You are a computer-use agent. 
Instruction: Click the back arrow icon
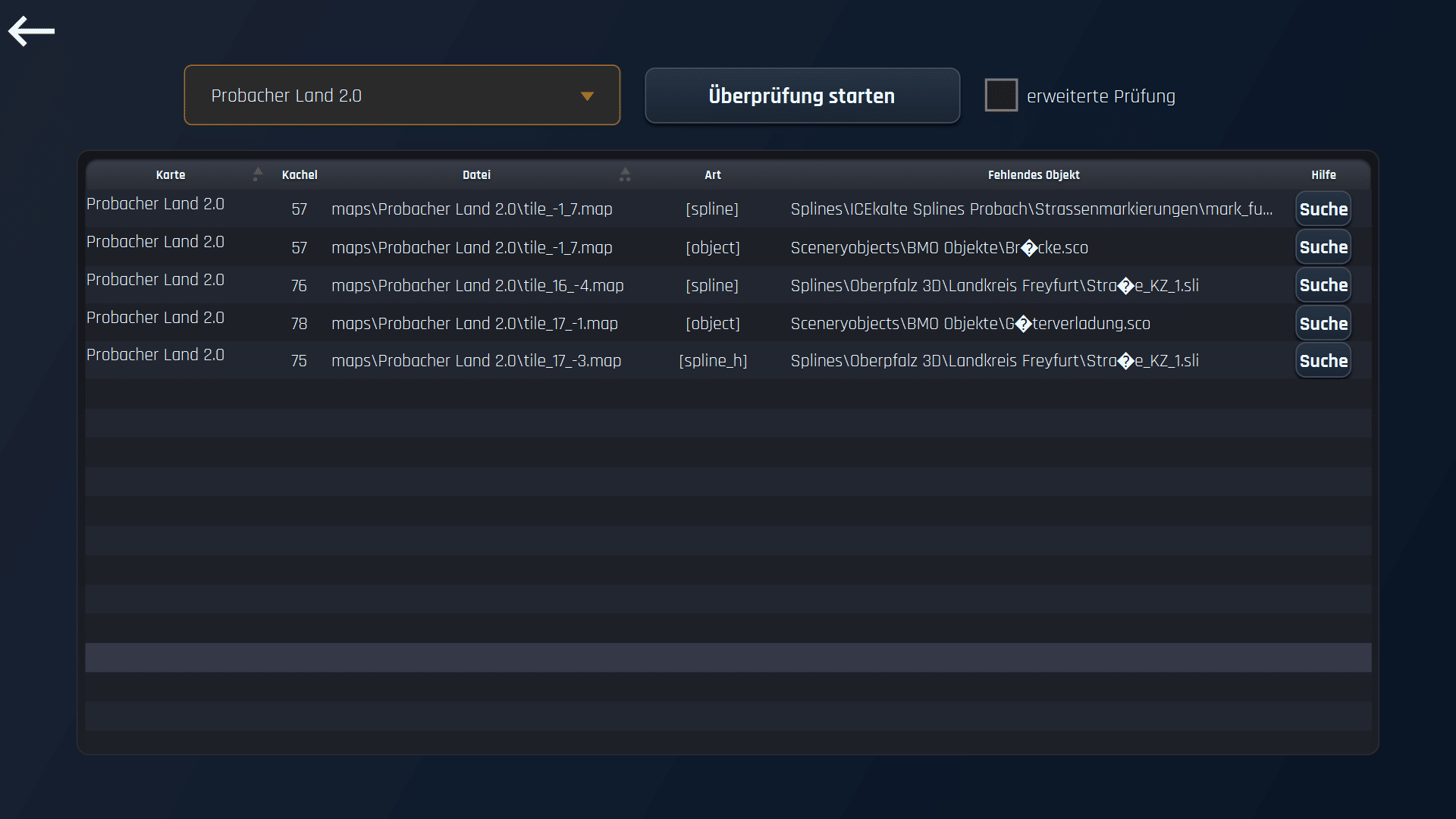[31, 31]
